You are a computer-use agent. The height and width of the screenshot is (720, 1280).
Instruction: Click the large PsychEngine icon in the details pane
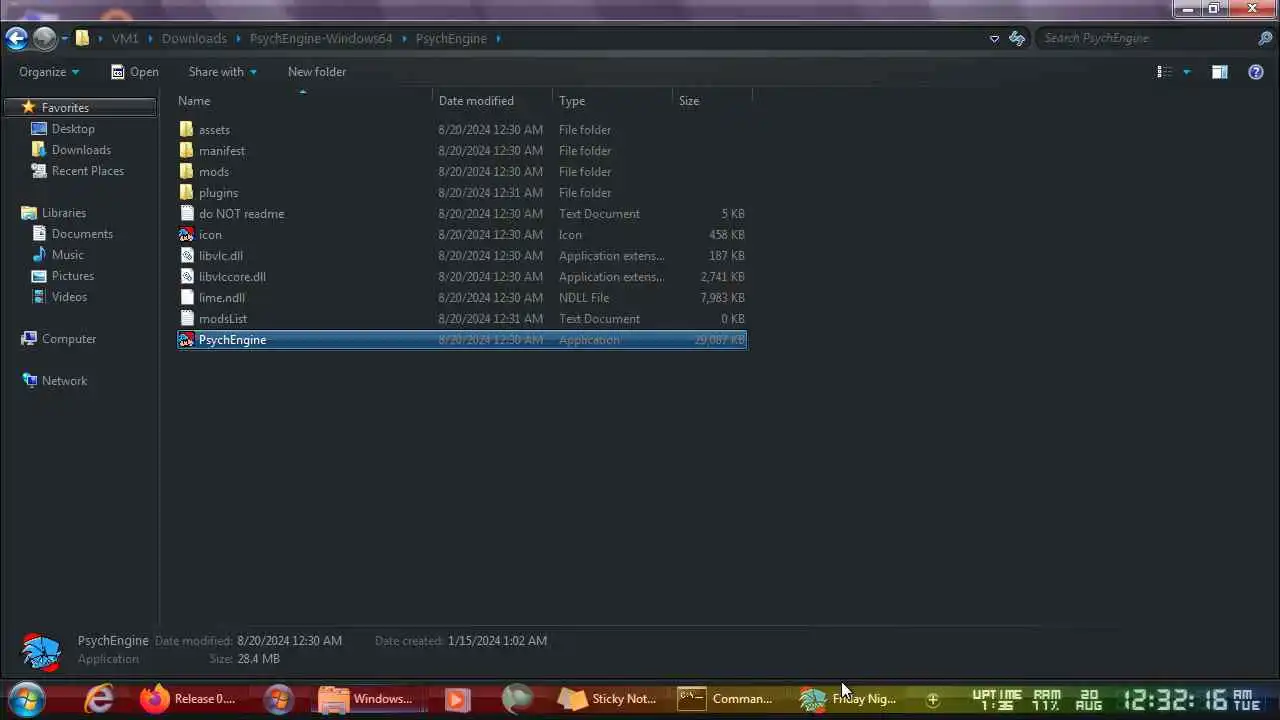pos(42,652)
